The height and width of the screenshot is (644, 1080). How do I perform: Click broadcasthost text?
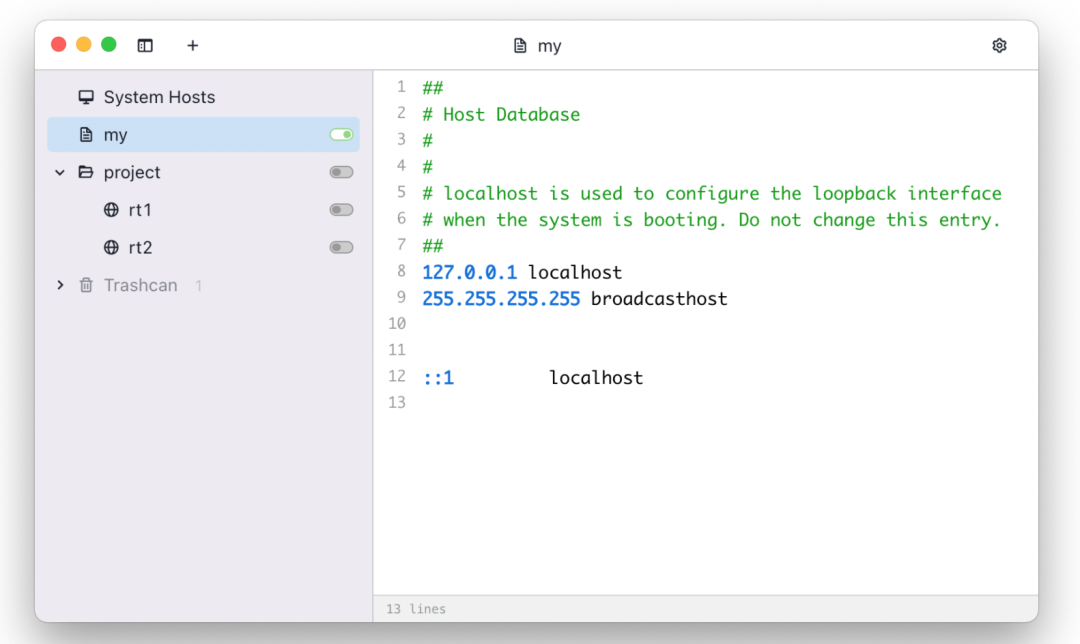click(659, 298)
